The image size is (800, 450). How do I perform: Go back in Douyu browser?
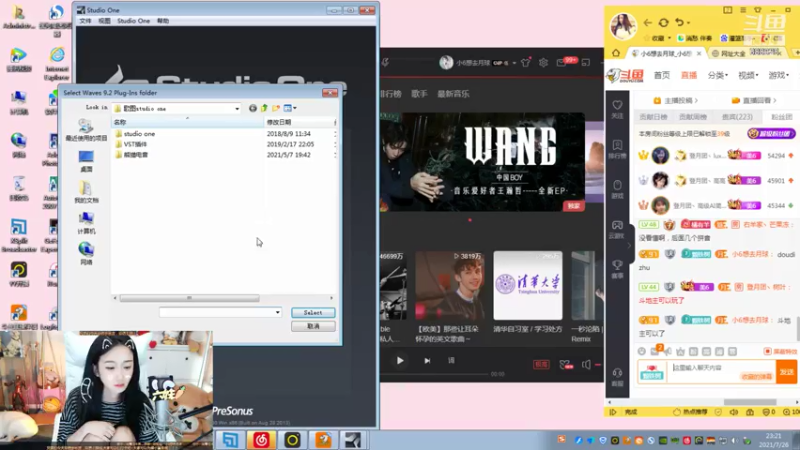tap(647, 22)
